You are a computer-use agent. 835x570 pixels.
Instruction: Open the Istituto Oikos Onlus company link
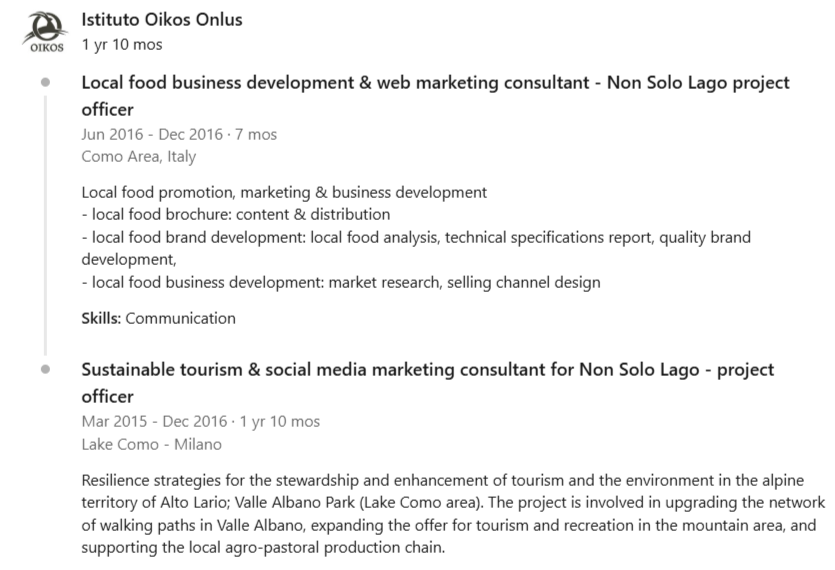tap(162, 20)
